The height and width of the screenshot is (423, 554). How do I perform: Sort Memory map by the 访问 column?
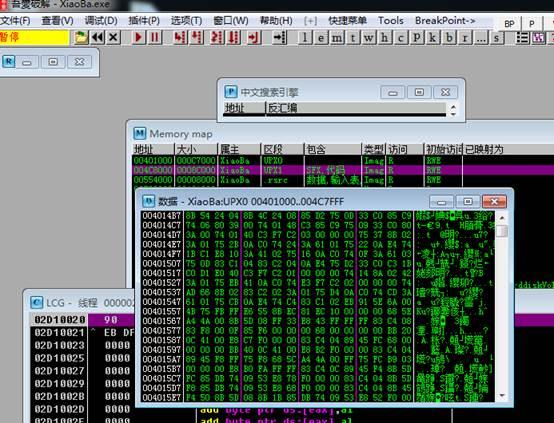pyautogui.click(x=405, y=149)
